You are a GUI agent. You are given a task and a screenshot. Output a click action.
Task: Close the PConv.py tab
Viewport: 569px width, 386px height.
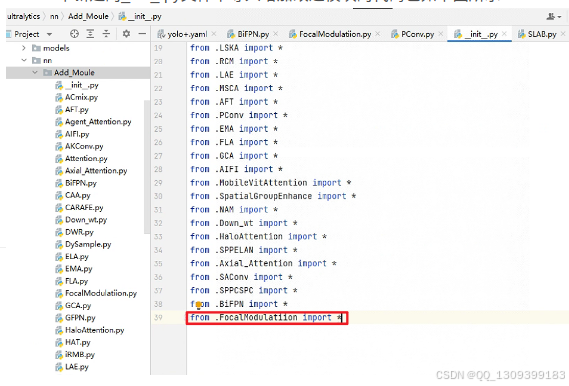(441, 34)
